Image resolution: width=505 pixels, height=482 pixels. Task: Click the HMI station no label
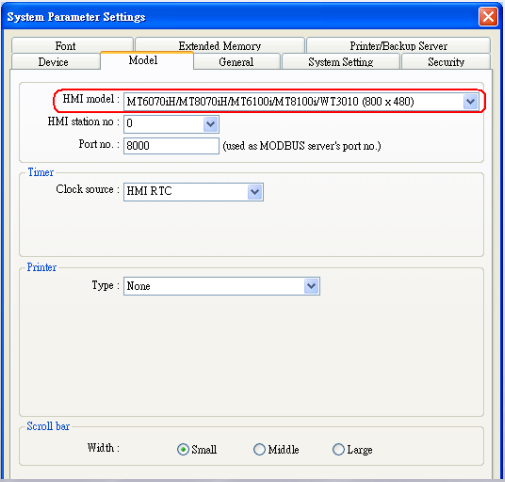[x=84, y=122]
